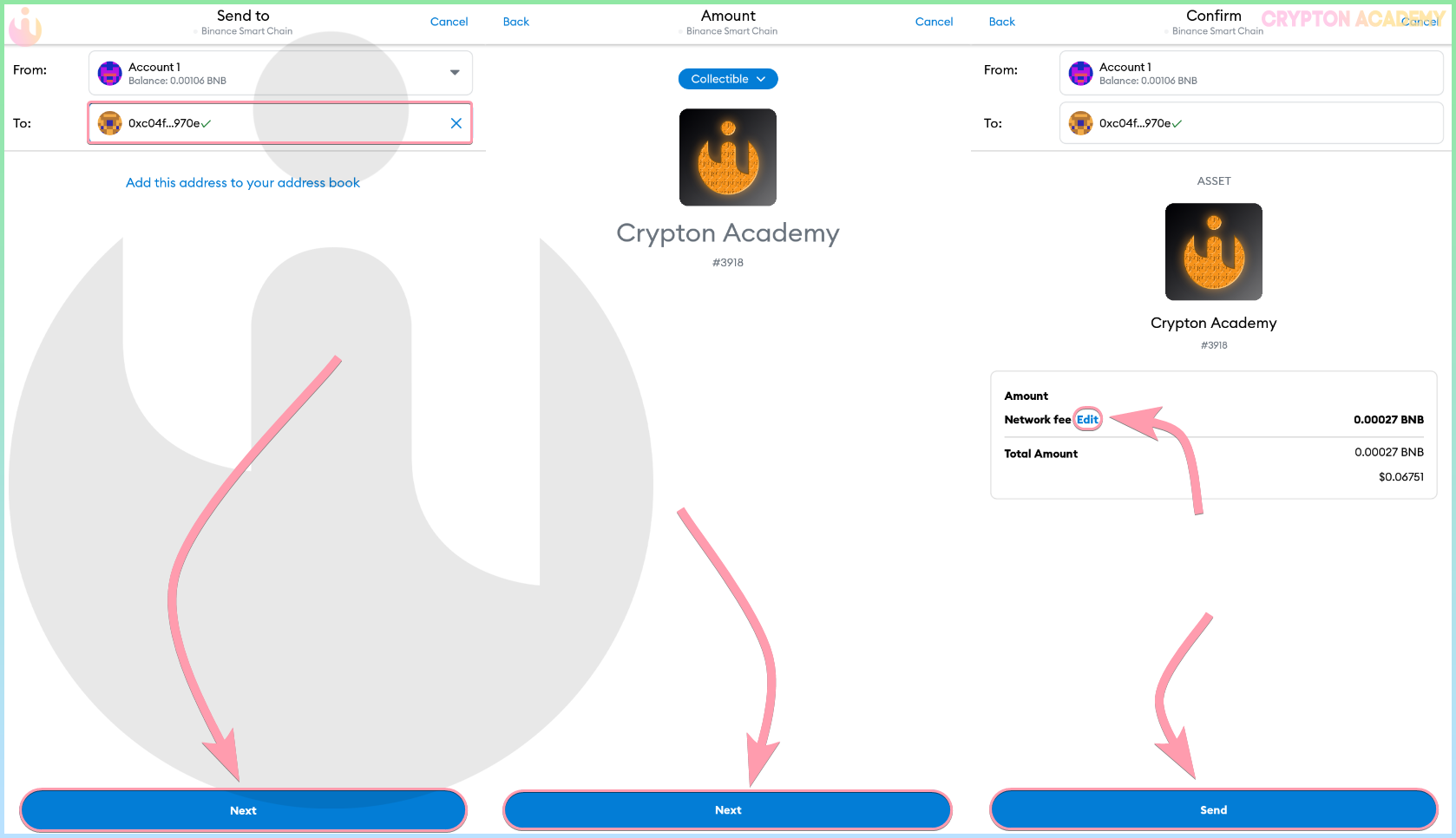Click the recipient identicon in Confirm panel

pos(1080,123)
